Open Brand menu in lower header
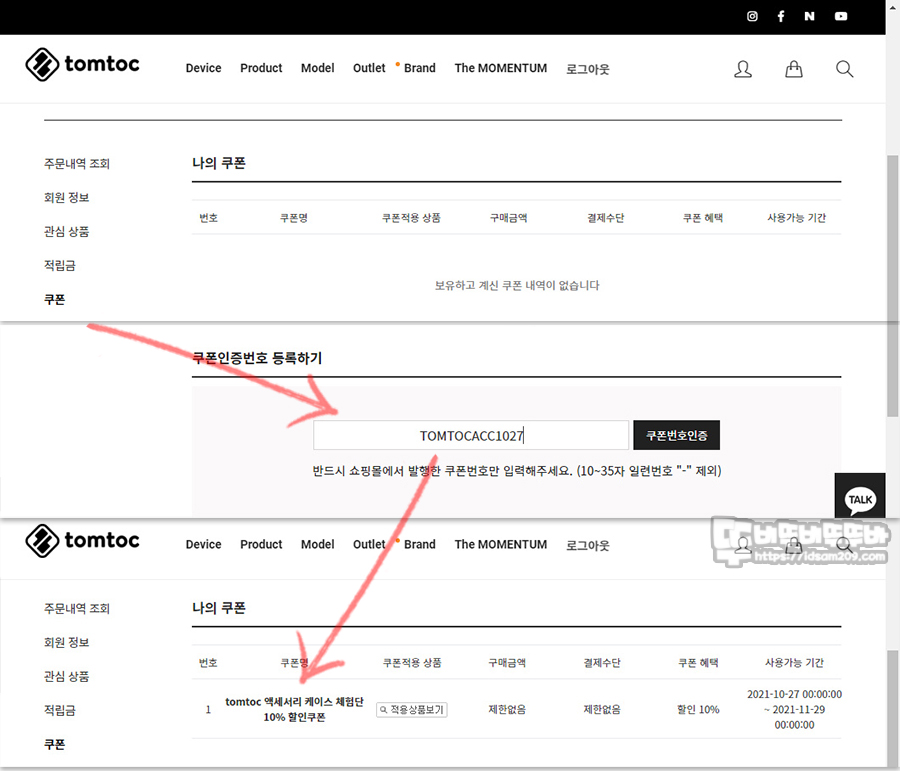The width and height of the screenshot is (900, 771). point(420,545)
